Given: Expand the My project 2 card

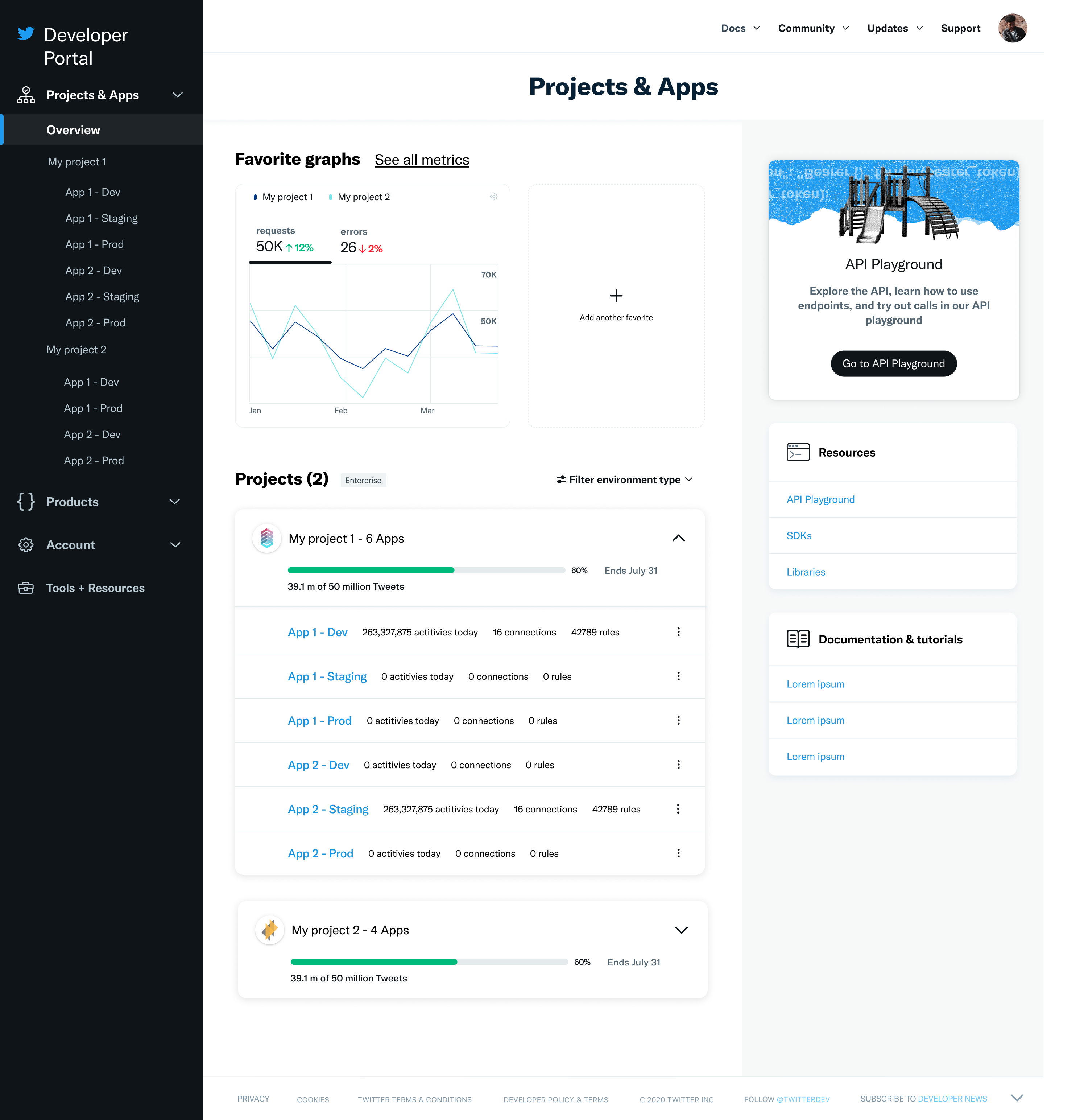Looking at the screenshot, I should tap(681, 930).
